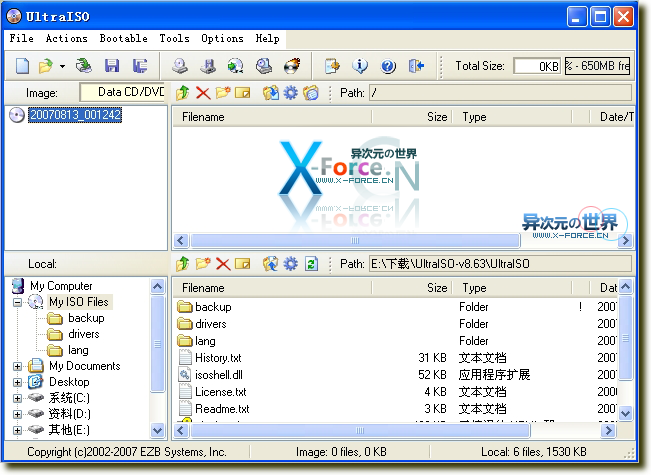The image size is (651, 475).
Task: Click the Local Path field
Action: pyautogui.click(x=500, y=264)
